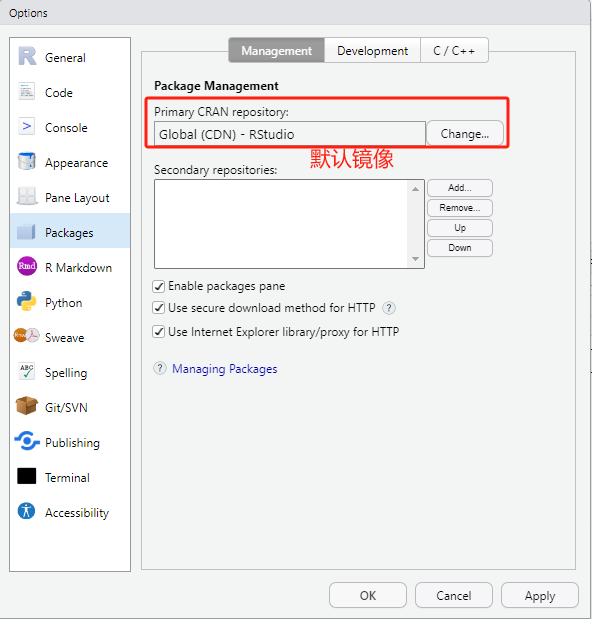592x619 pixels.
Task: Select the Console label in sidebar
Action: pos(66,128)
